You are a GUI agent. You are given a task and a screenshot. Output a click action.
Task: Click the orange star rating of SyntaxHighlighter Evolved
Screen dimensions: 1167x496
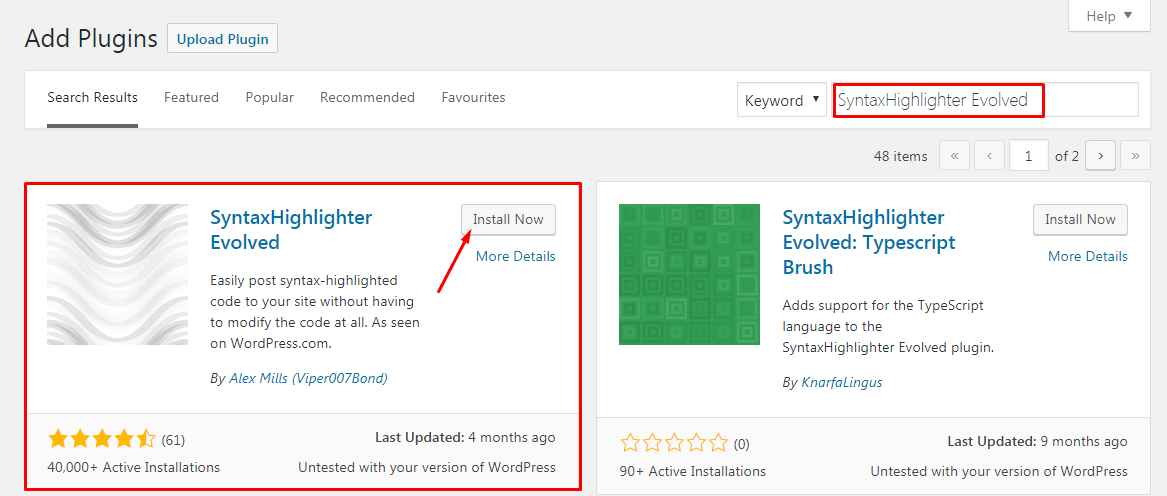102,439
